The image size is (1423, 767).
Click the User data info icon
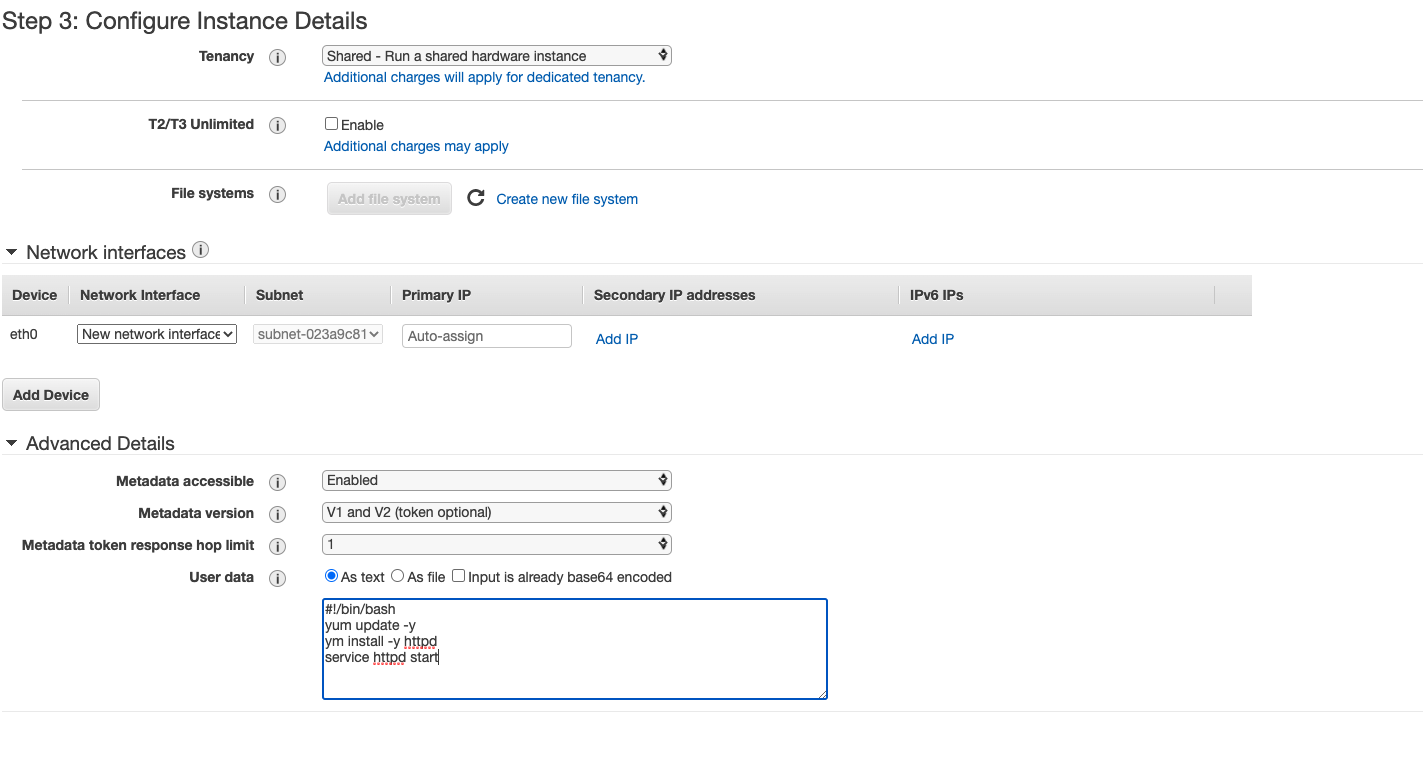[278, 578]
